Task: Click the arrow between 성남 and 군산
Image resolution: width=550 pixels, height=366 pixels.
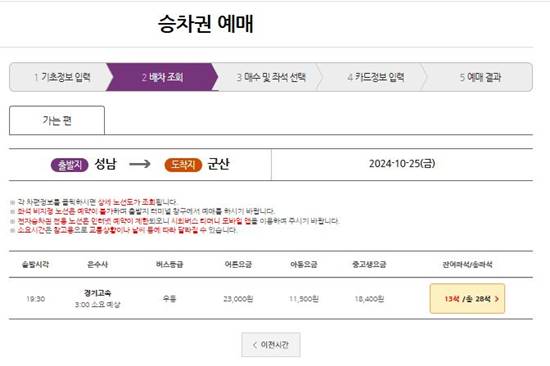Action: [140, 164]
